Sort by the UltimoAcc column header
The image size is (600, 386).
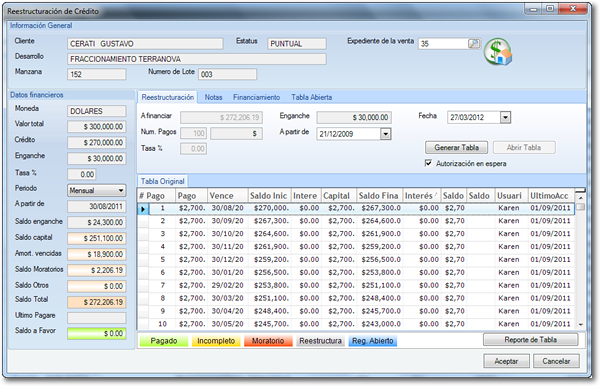coord(551,196)
